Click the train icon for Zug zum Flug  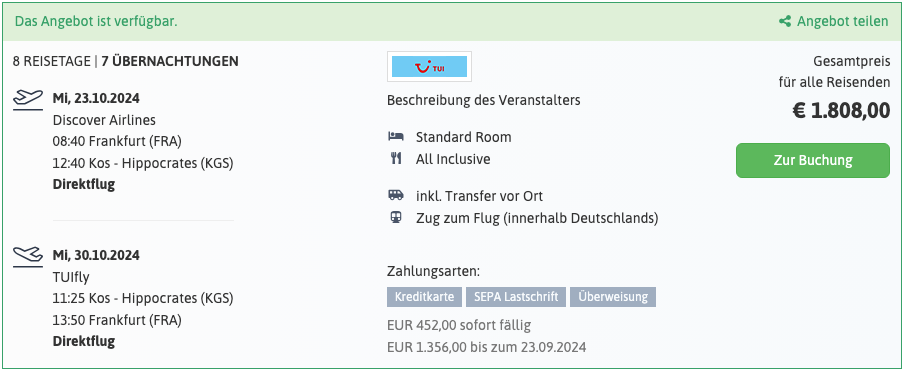point(396,218)
